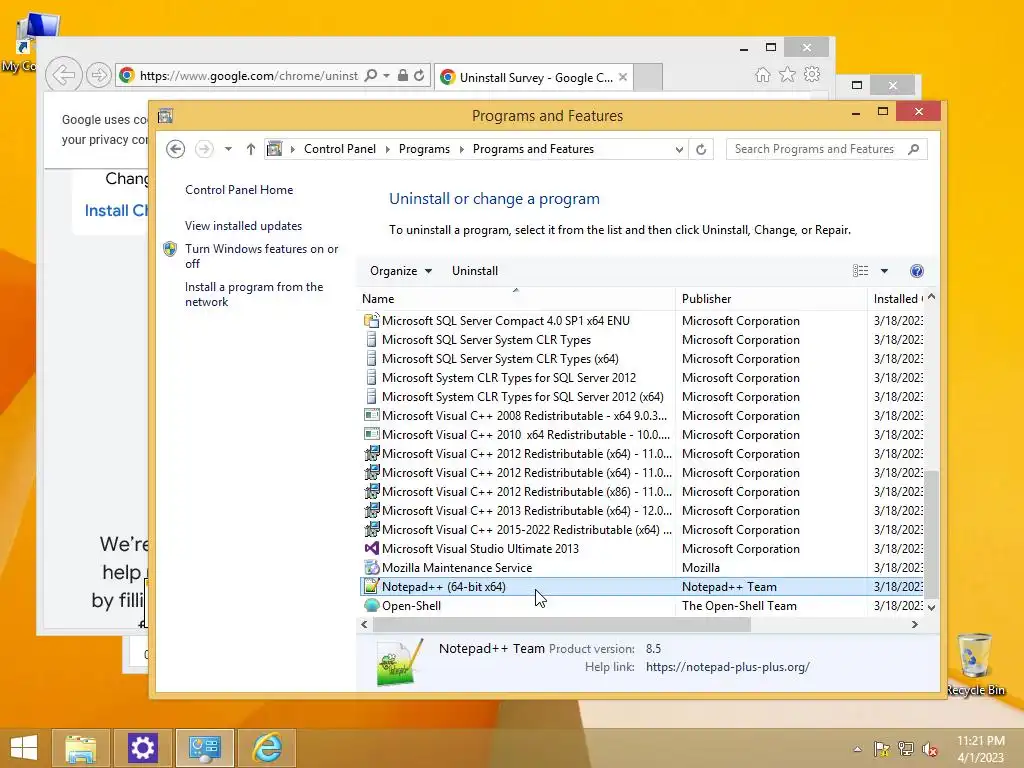Click back arrow in Programs and Features
The width and height of the screenshot is (1024, 768).
[x=175, y=150]
